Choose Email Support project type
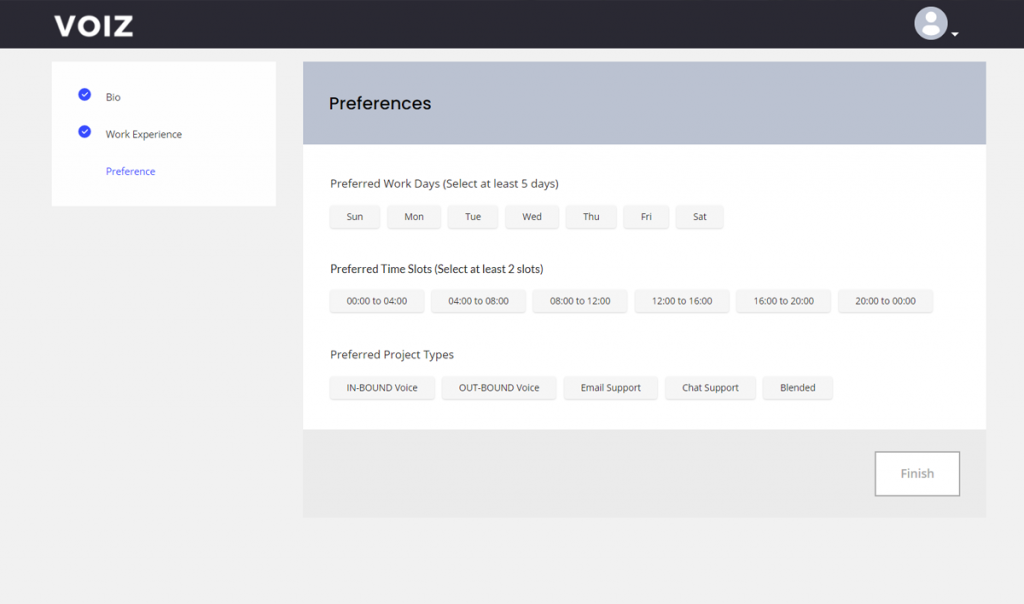This screenshot has width=1024, height=604. 611,388
